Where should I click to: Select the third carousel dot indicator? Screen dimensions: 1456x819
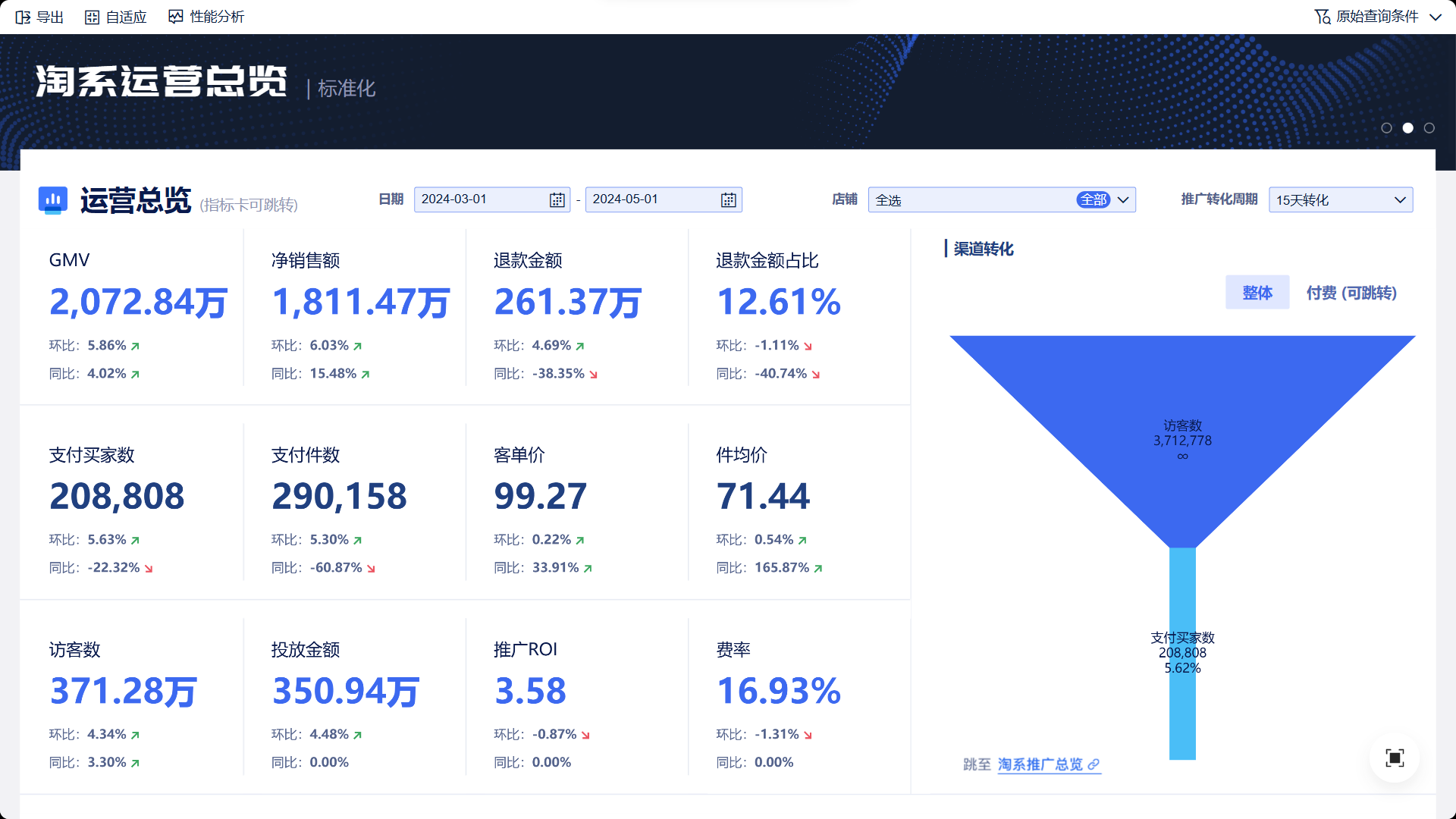click(1429, 128)
